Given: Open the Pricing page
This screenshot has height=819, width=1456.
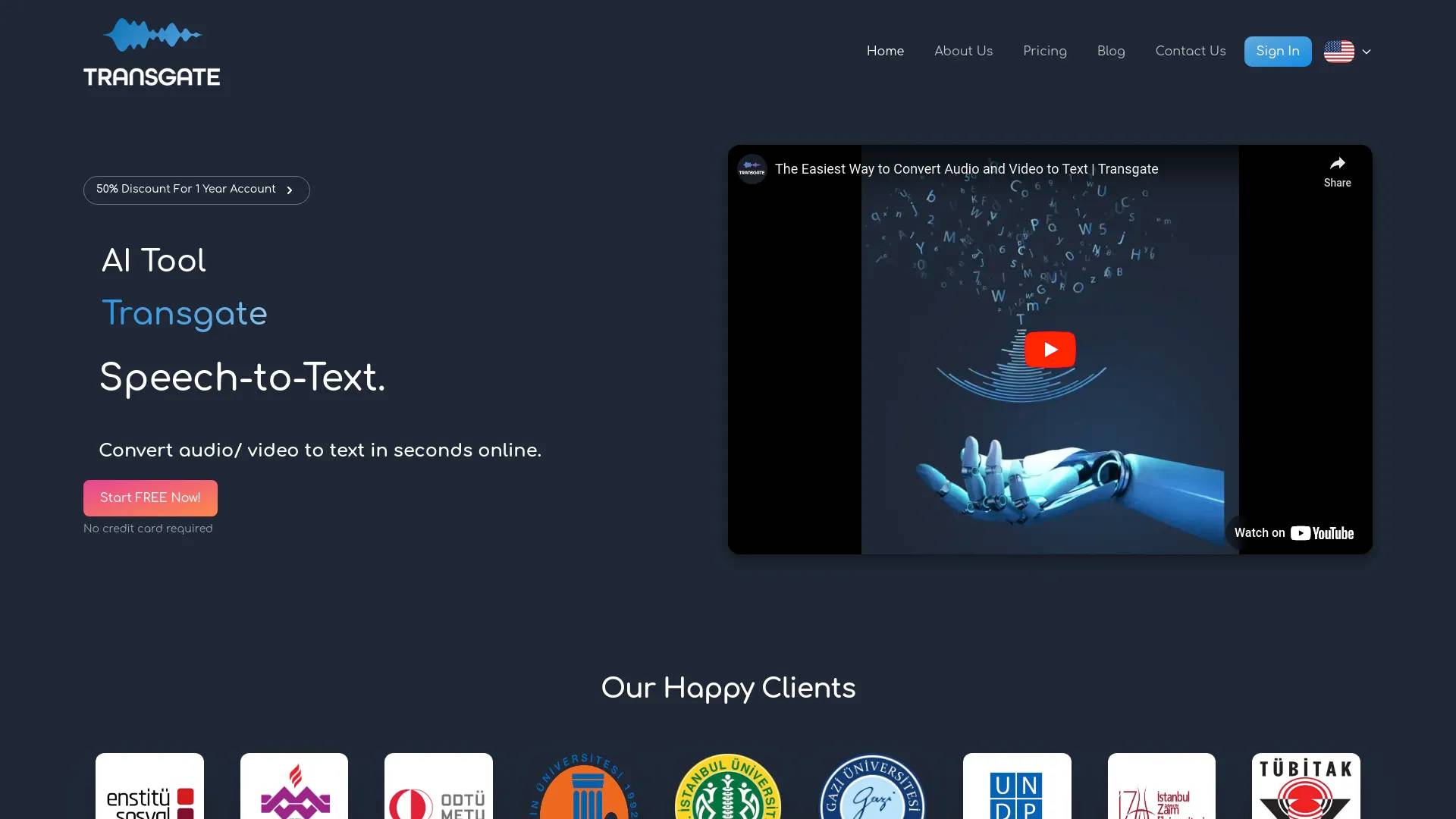Looking at the screenshot, I should click(x=1044, y=51).
